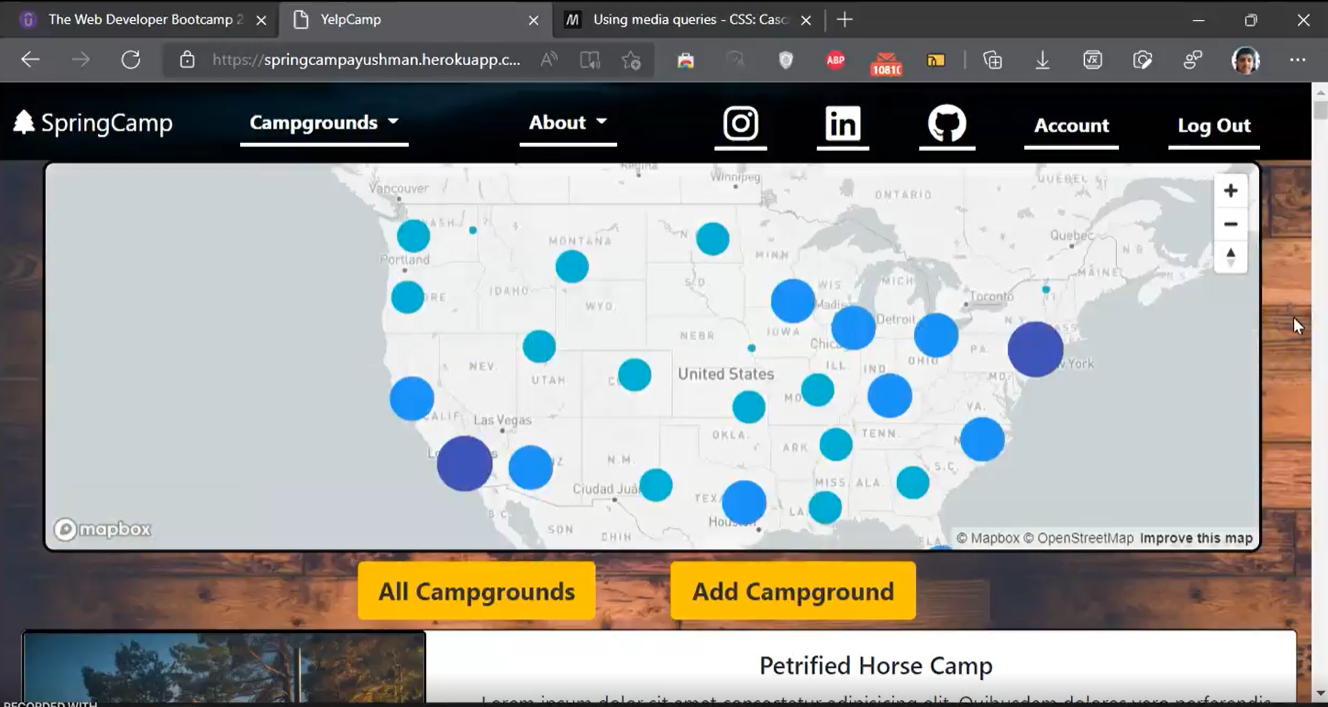
Task: Expand the About dropdown menu
Action: (567, 123)
